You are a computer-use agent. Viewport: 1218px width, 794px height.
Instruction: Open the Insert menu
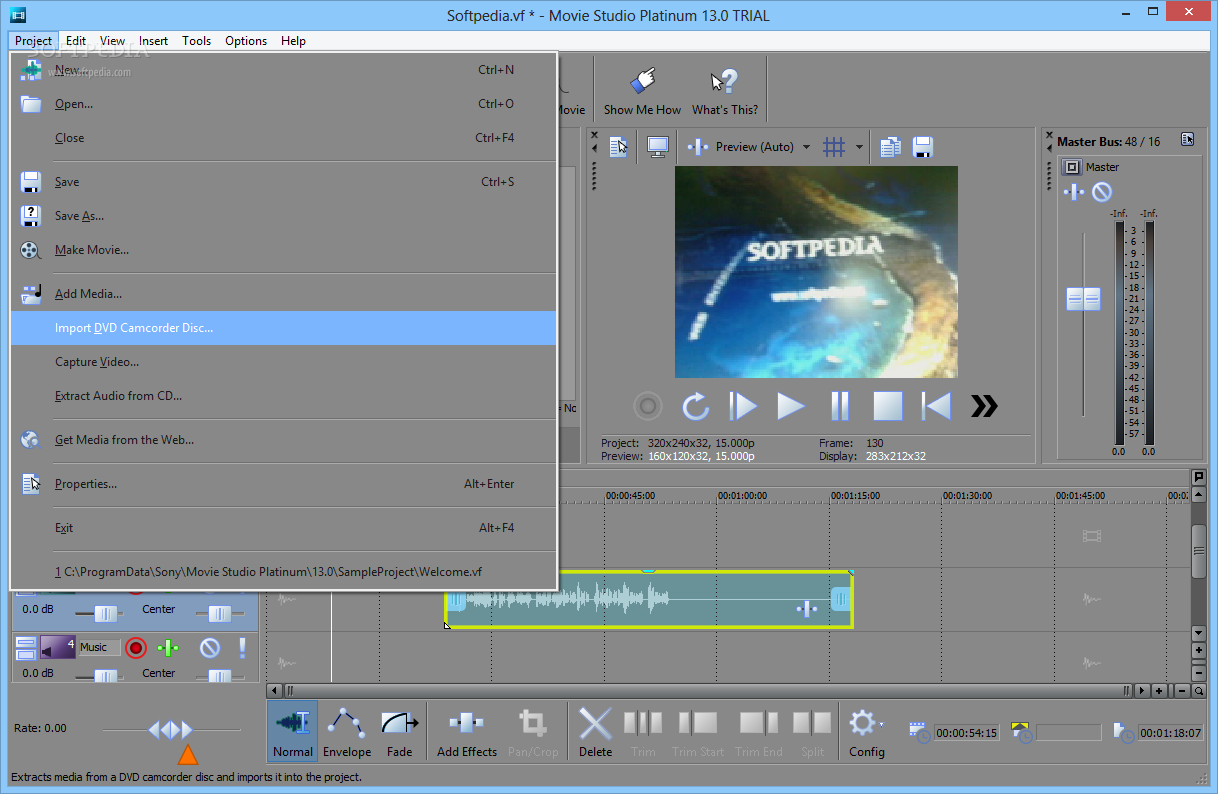pyautogui.click(x=153, y=41)
